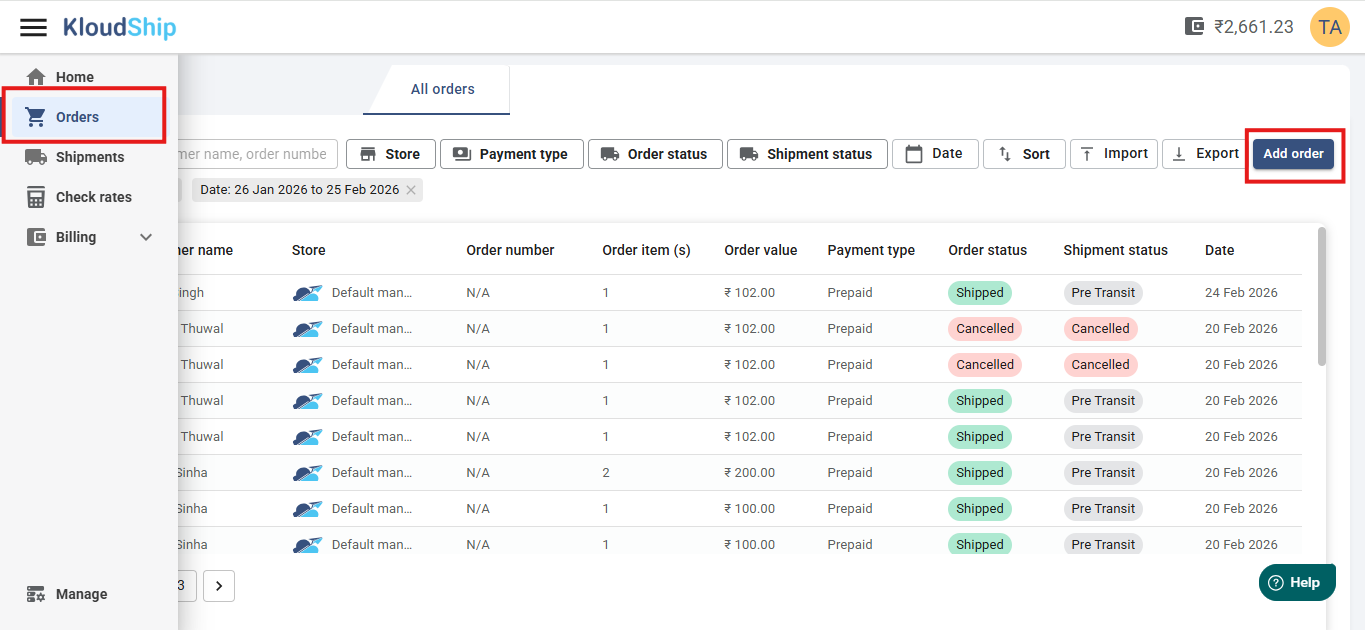Click the Export button

[1205, 154]
